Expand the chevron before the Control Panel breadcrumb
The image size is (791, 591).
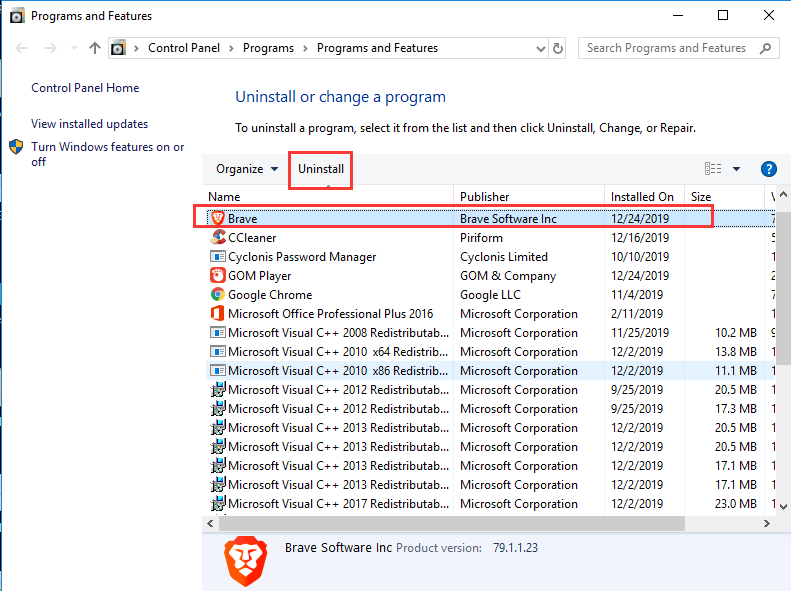click(x=136, y=48)
